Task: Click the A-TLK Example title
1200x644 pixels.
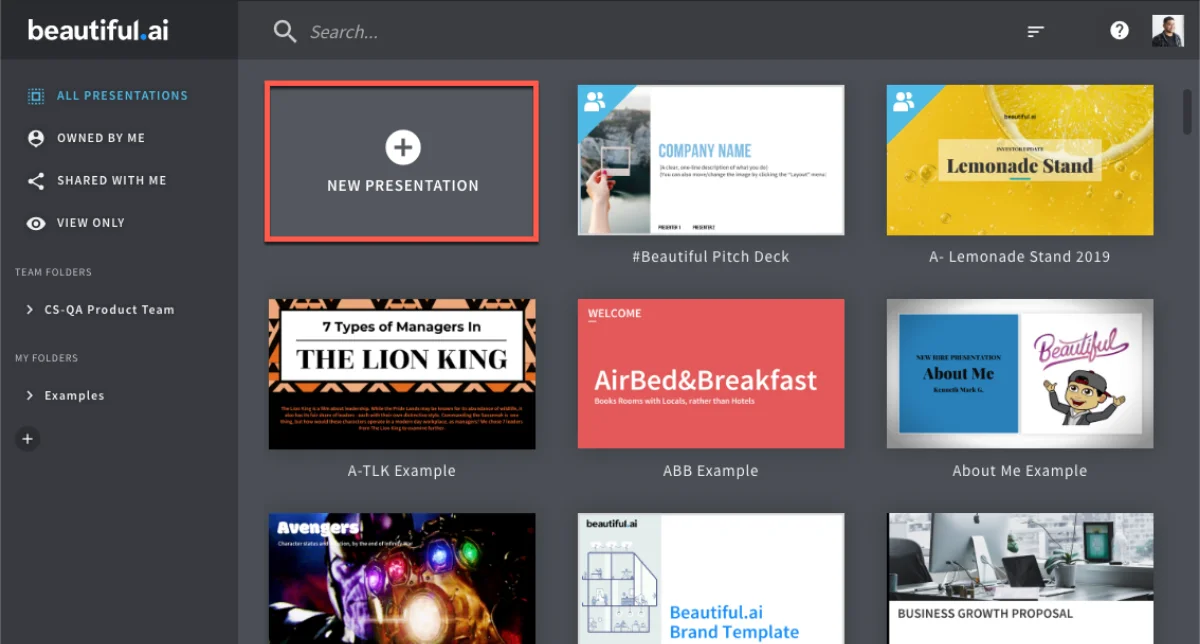Action: point(402,471)
